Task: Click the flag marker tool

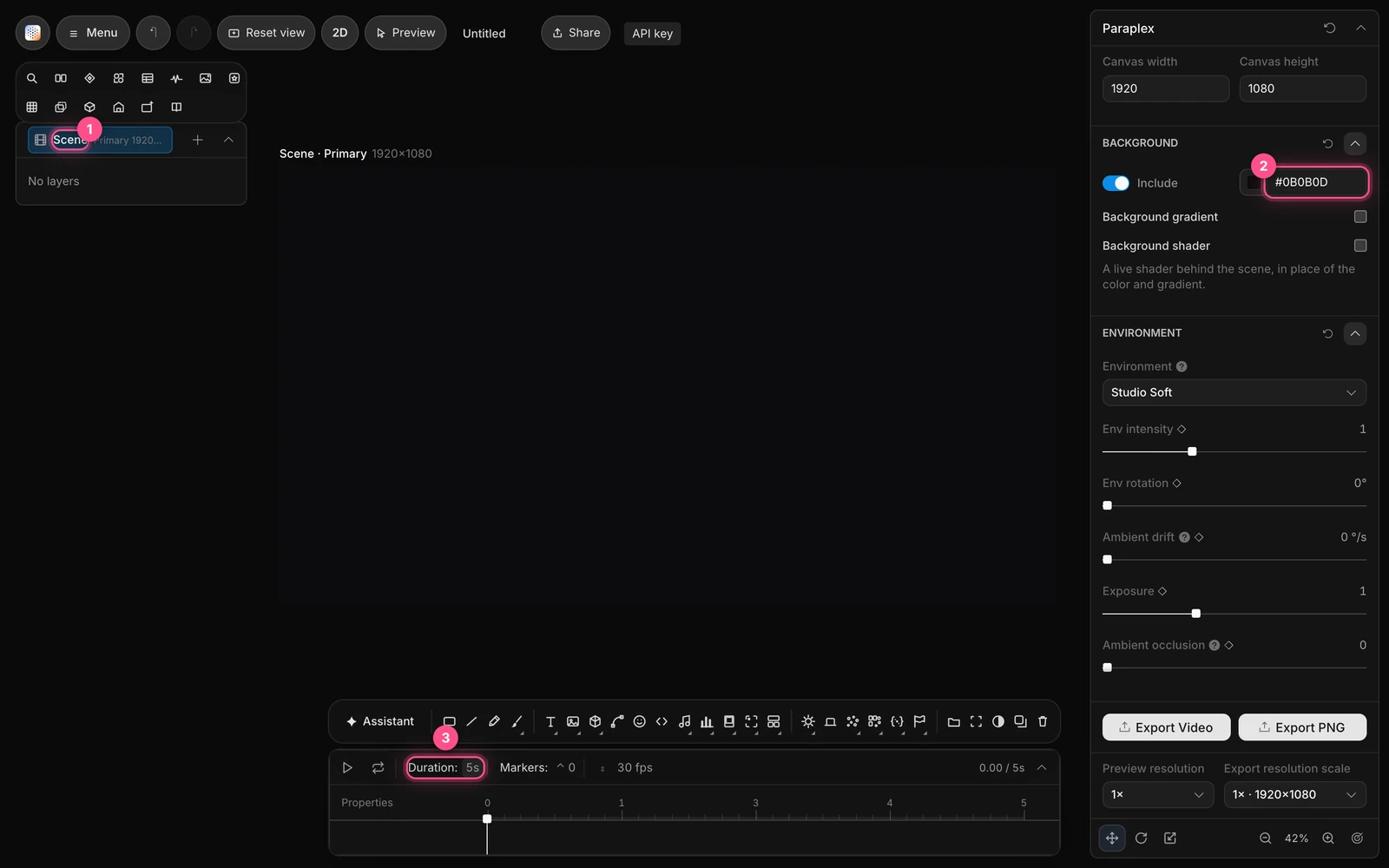Action: (x=919, y=721)
